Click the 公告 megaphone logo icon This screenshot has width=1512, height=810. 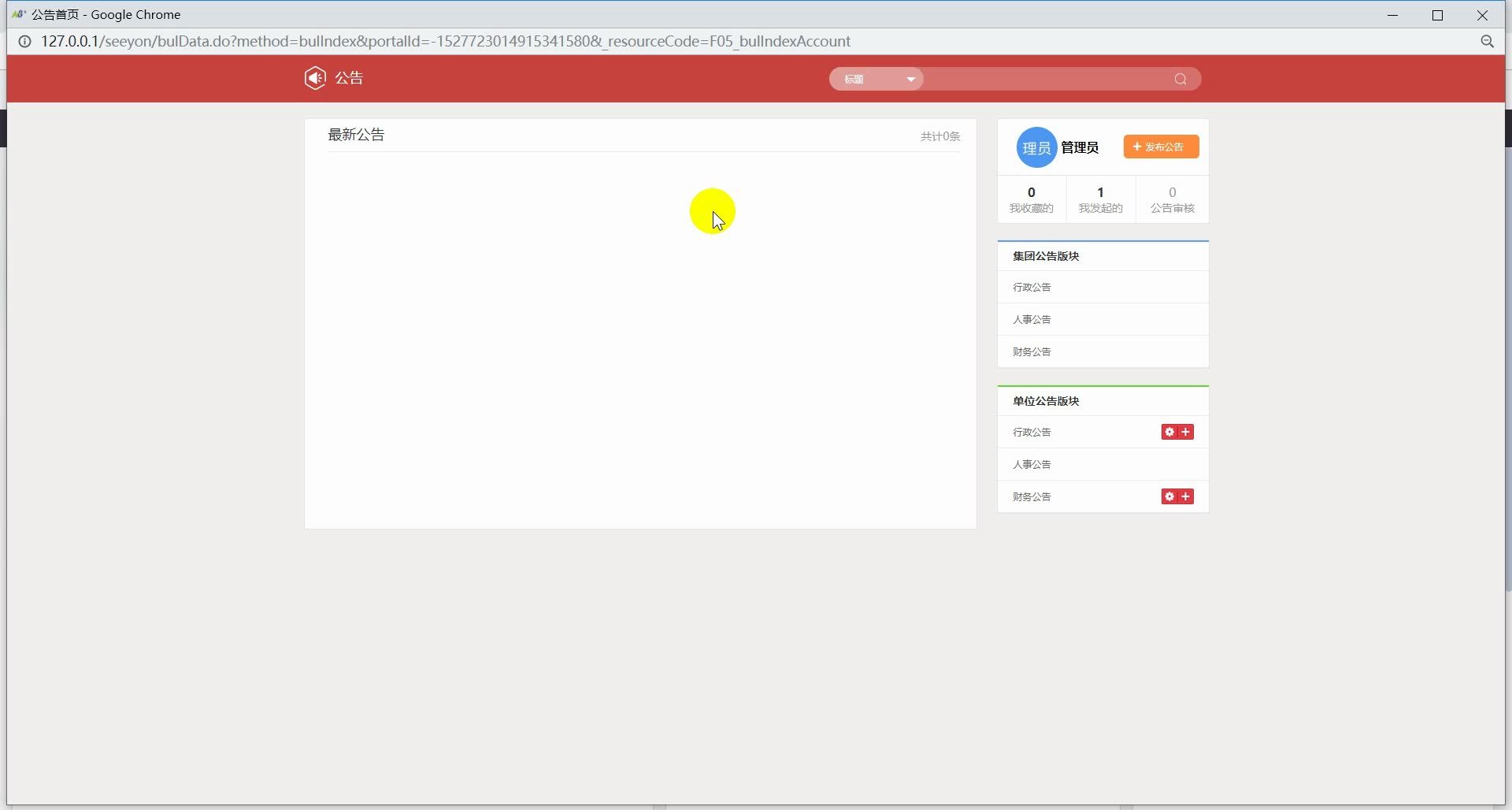pyautogui.click(x=315, y=78)
